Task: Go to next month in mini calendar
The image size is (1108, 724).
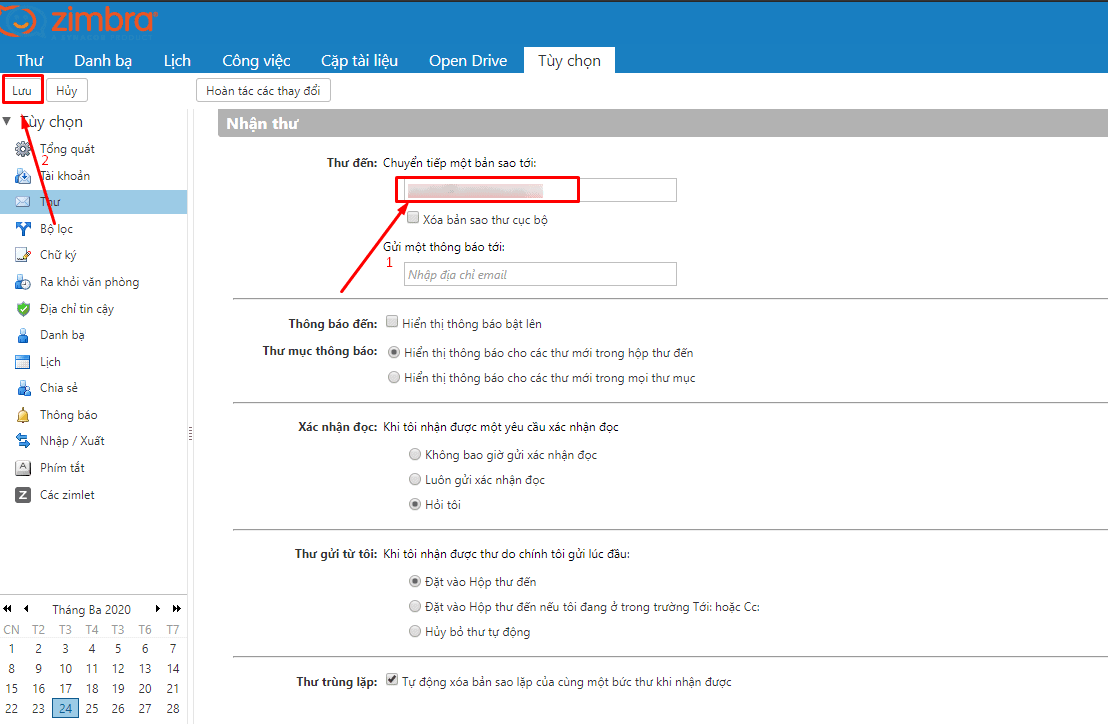Action: click(x=158, y=609)
